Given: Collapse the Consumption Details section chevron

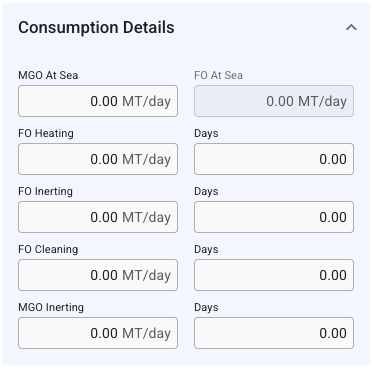Looking at the screenshot, I should tap(351, 27).
